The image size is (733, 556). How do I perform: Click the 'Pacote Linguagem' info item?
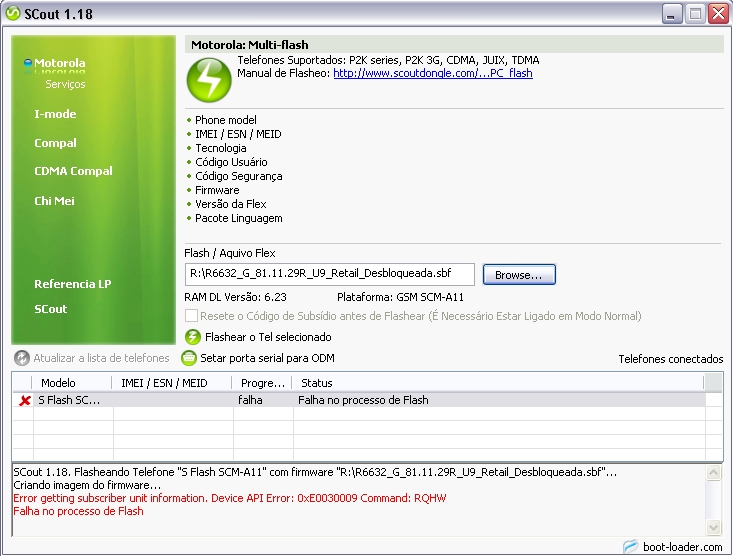click(x=239, y=218)
